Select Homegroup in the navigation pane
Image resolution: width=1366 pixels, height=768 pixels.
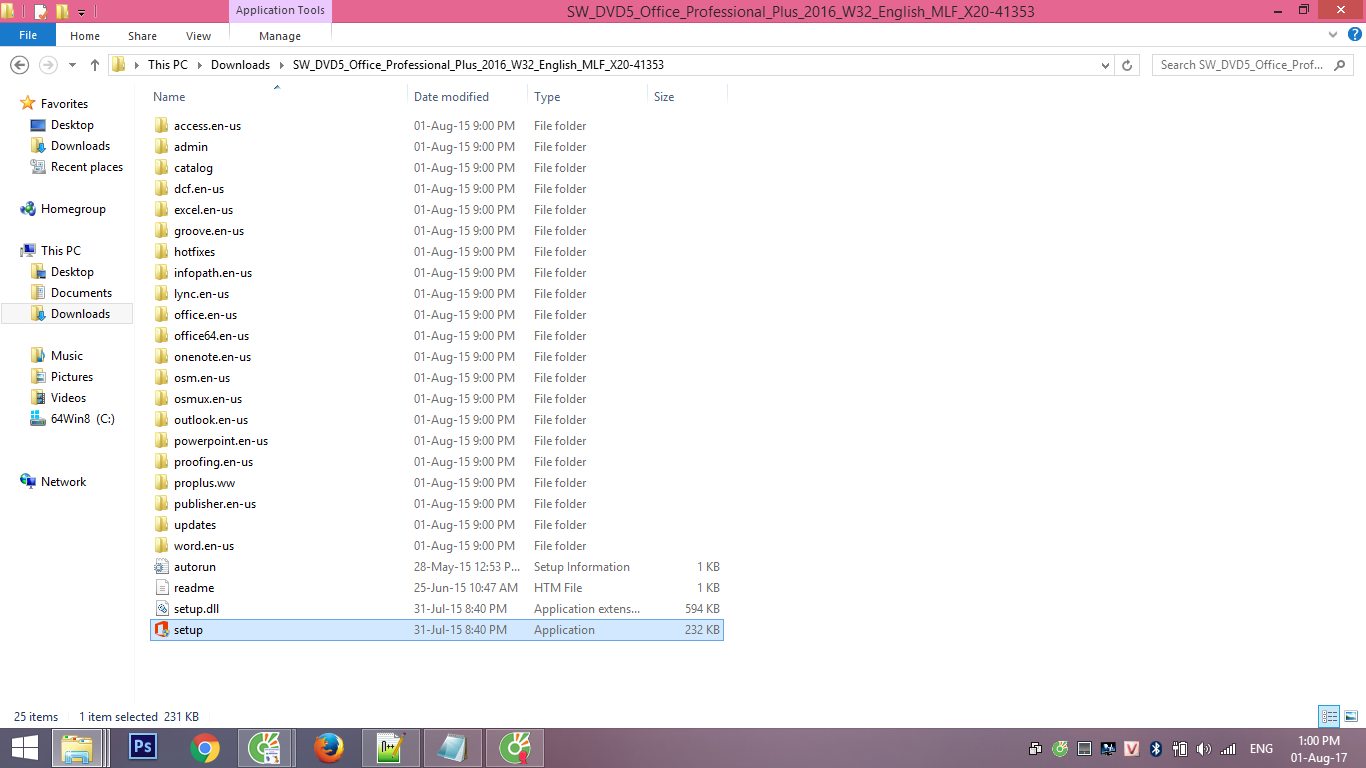[x=73, y=209]
